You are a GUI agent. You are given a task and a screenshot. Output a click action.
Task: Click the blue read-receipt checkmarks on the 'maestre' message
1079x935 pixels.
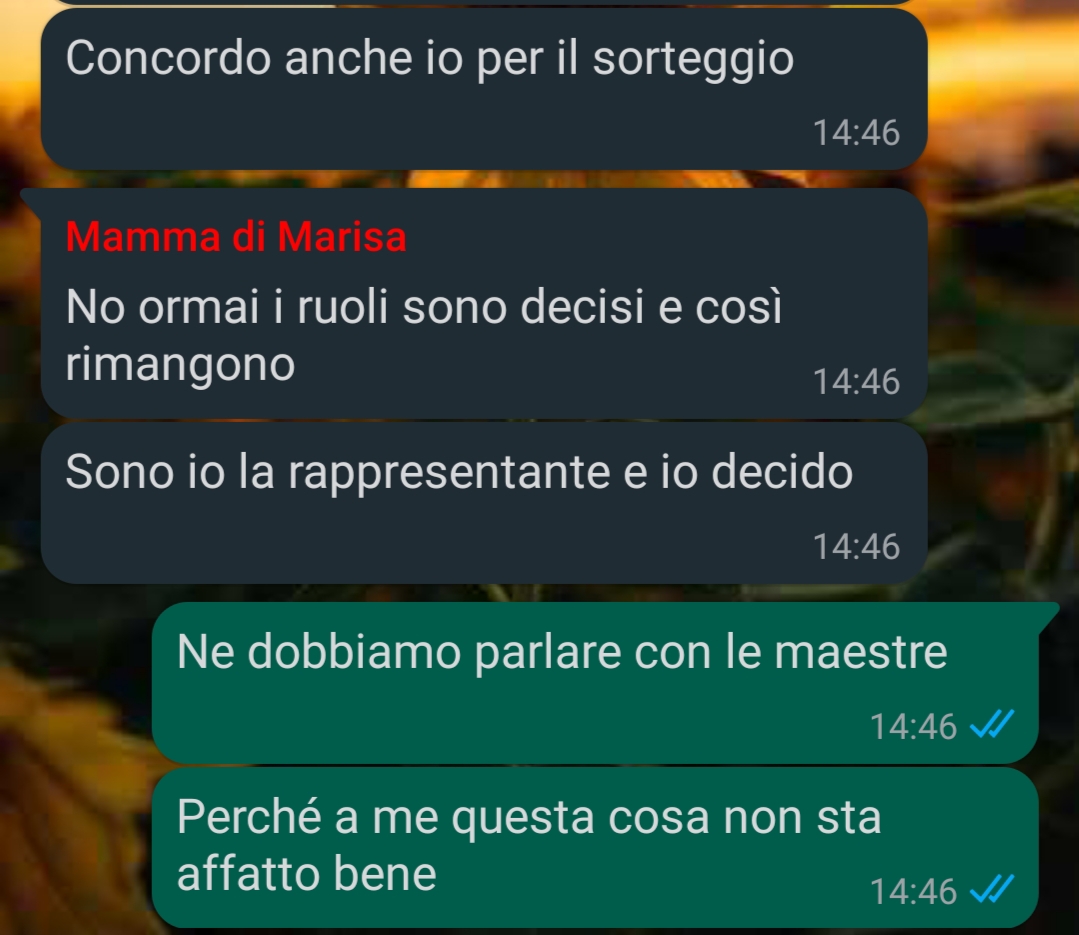click(x=992, y=724)
